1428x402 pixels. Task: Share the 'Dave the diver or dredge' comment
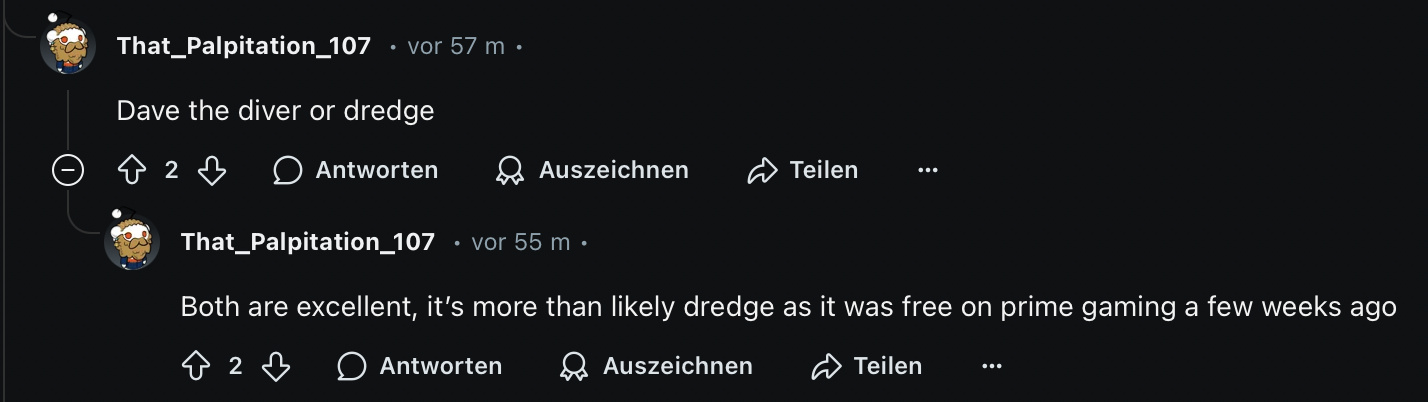click(x=803, y=171)
